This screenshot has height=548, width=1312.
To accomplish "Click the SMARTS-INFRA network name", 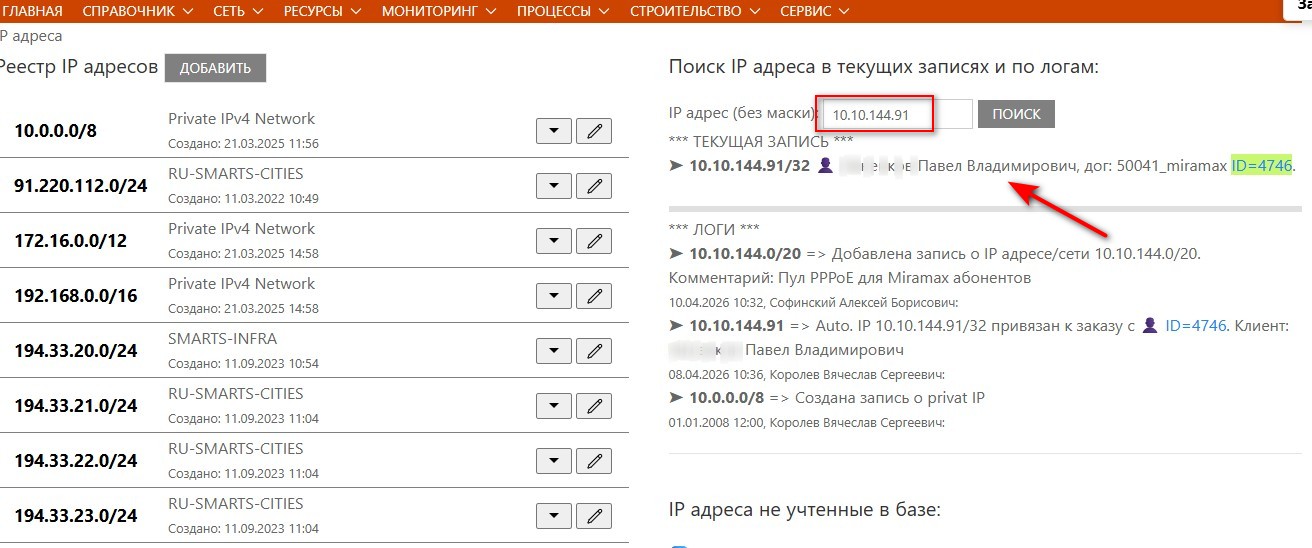I will click(x=222, y=338).
